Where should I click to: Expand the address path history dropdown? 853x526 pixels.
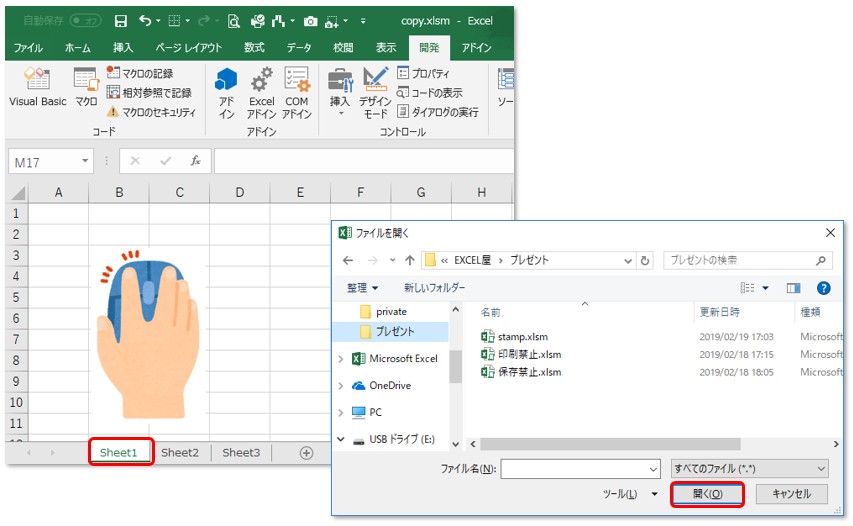coord(628,261)
